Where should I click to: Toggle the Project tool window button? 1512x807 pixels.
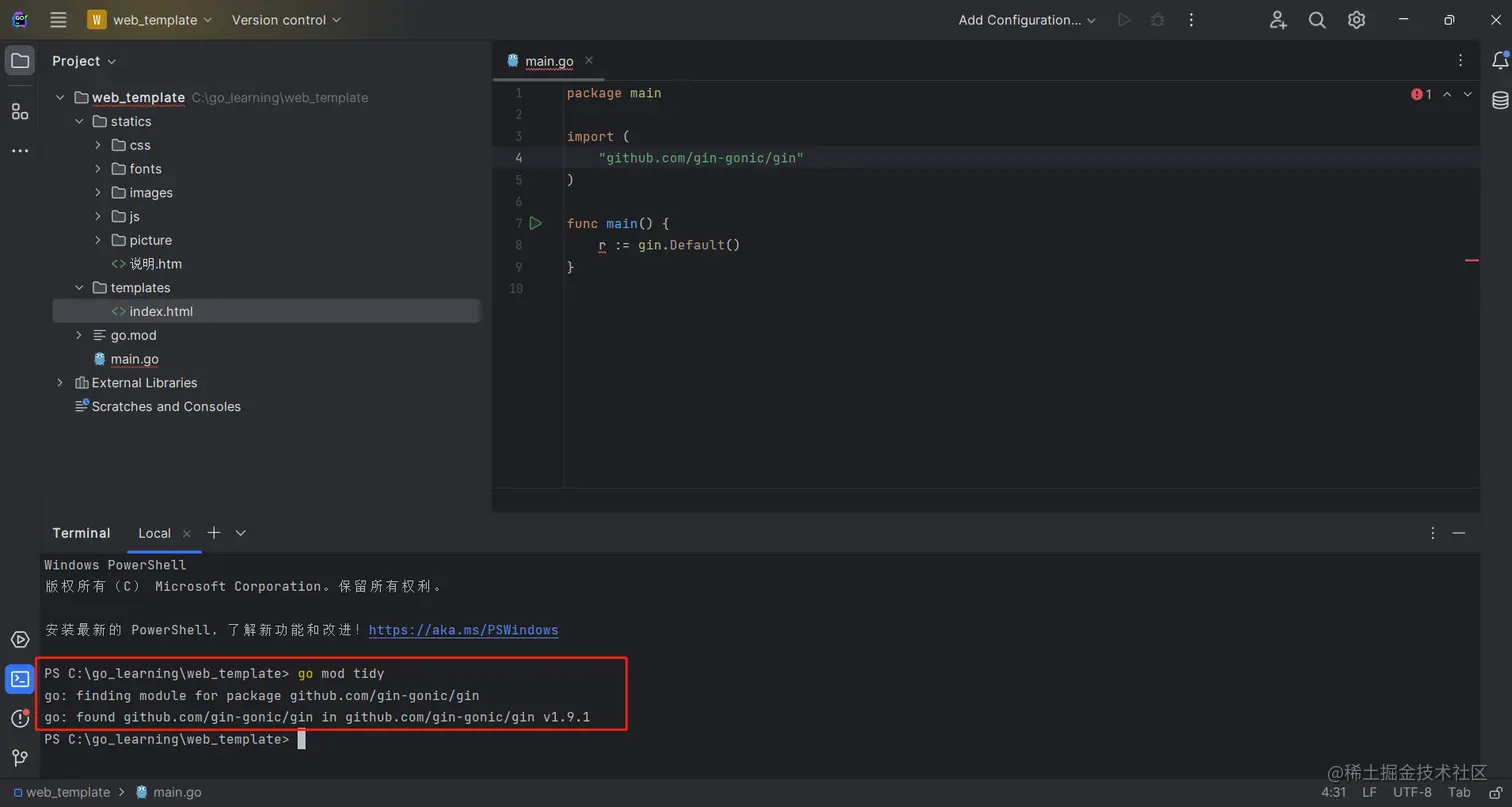(20, 61)
